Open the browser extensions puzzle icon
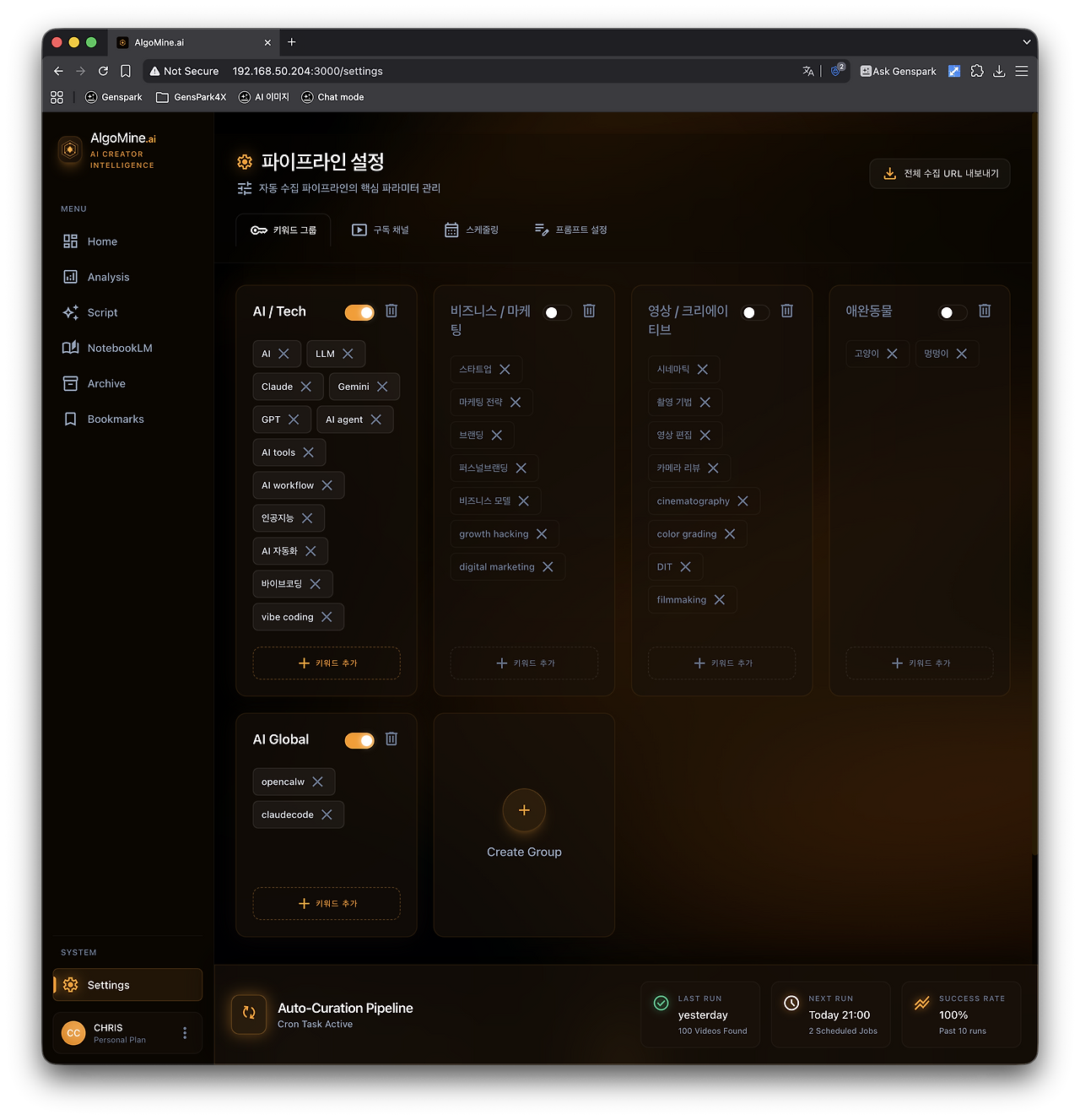The image size is (1080, 1120). tap(977, 71)
